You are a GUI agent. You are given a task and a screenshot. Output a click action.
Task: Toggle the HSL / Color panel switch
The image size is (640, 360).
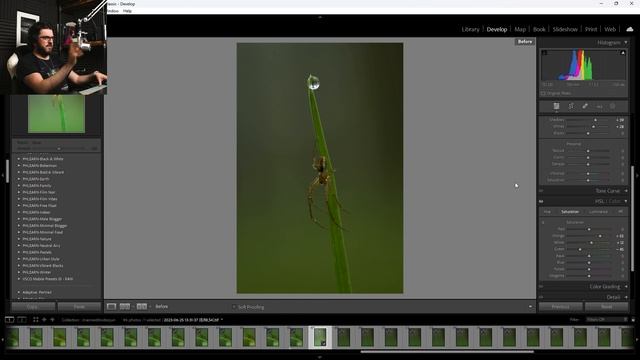pyautogui.click(x=541, y=201)
